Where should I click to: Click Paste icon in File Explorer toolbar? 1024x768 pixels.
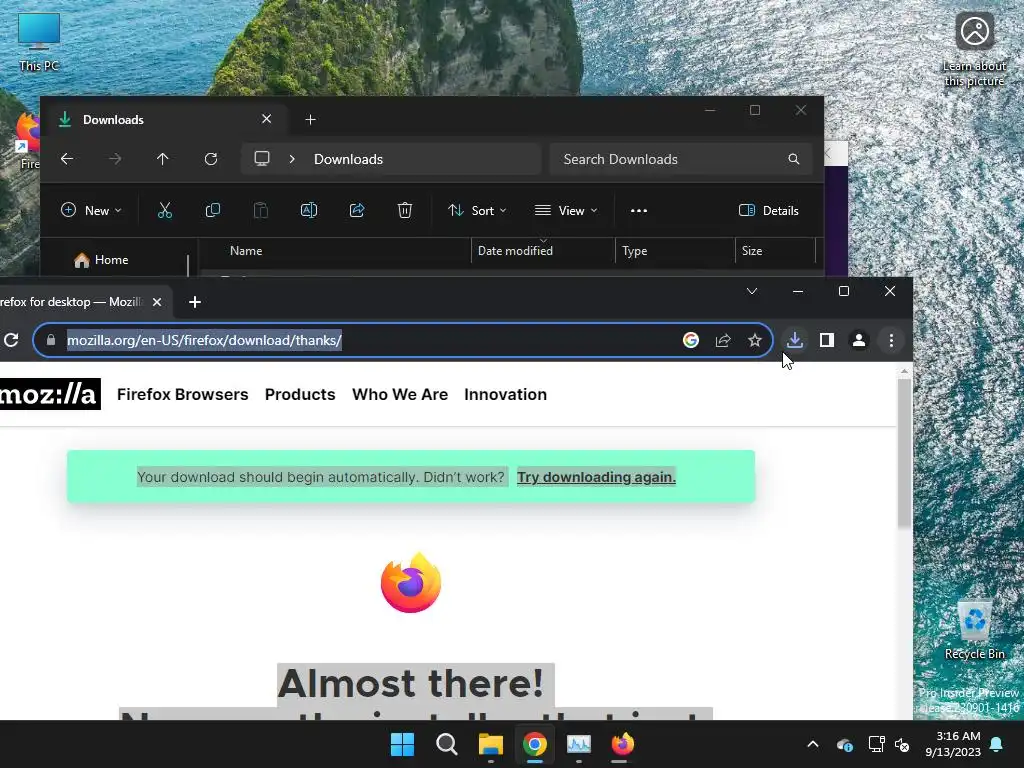[x=261, y=210]
